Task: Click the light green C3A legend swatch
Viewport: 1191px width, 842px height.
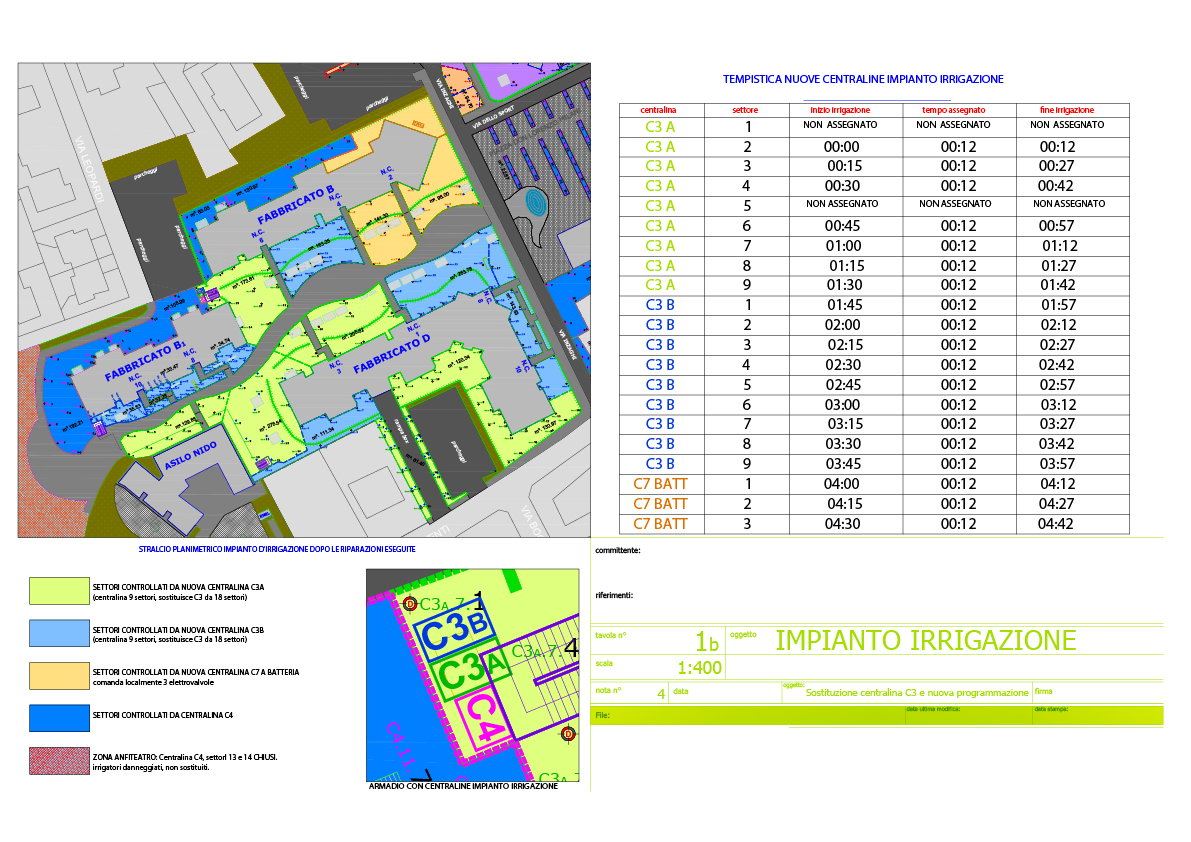Action: click(59, 591)
